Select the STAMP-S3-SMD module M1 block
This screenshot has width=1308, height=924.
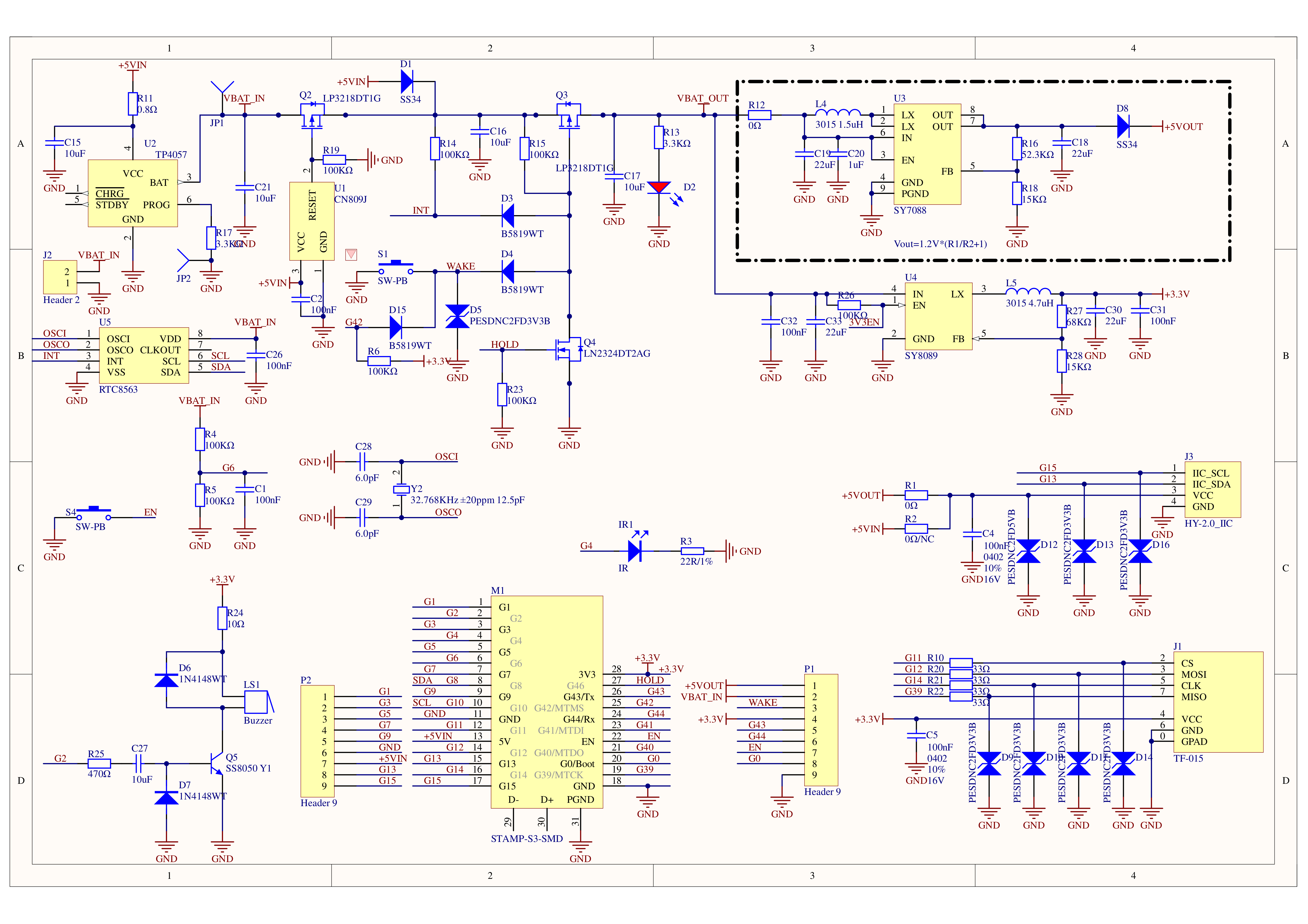[x=546, y=702]
